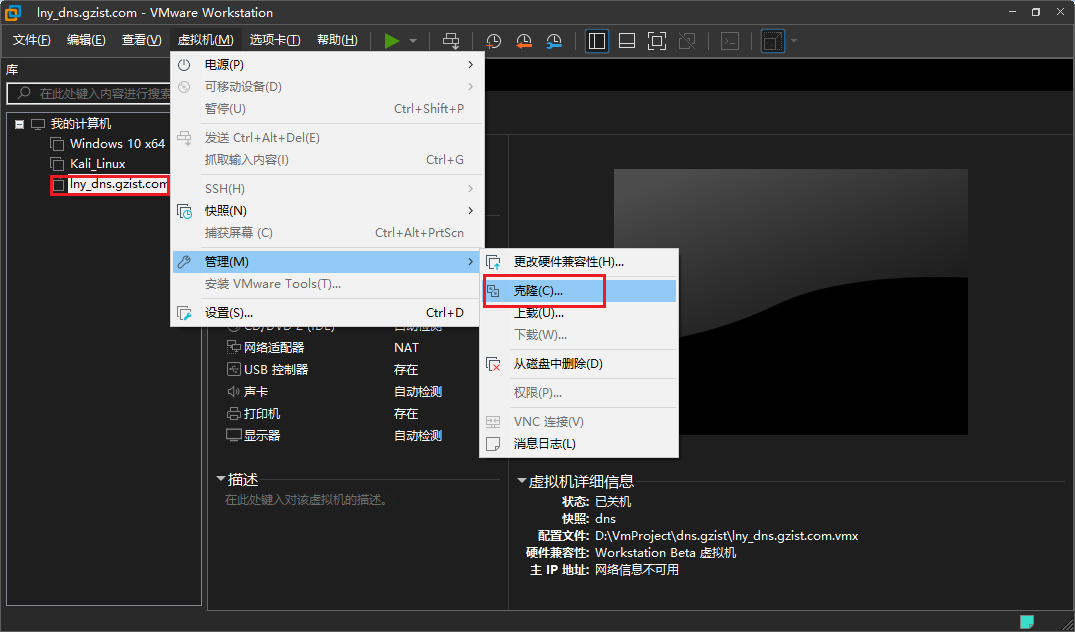
Task: Open the 文件(F) menu
Action: [32, 40]
